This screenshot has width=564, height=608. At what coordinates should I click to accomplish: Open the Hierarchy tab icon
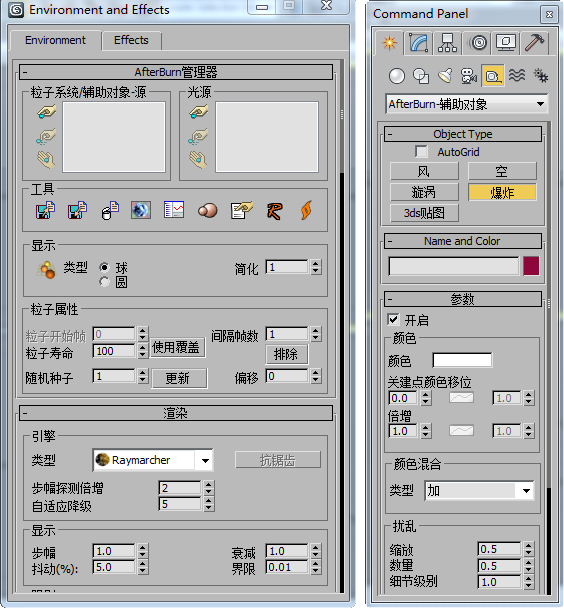click(x=447, y=43)
